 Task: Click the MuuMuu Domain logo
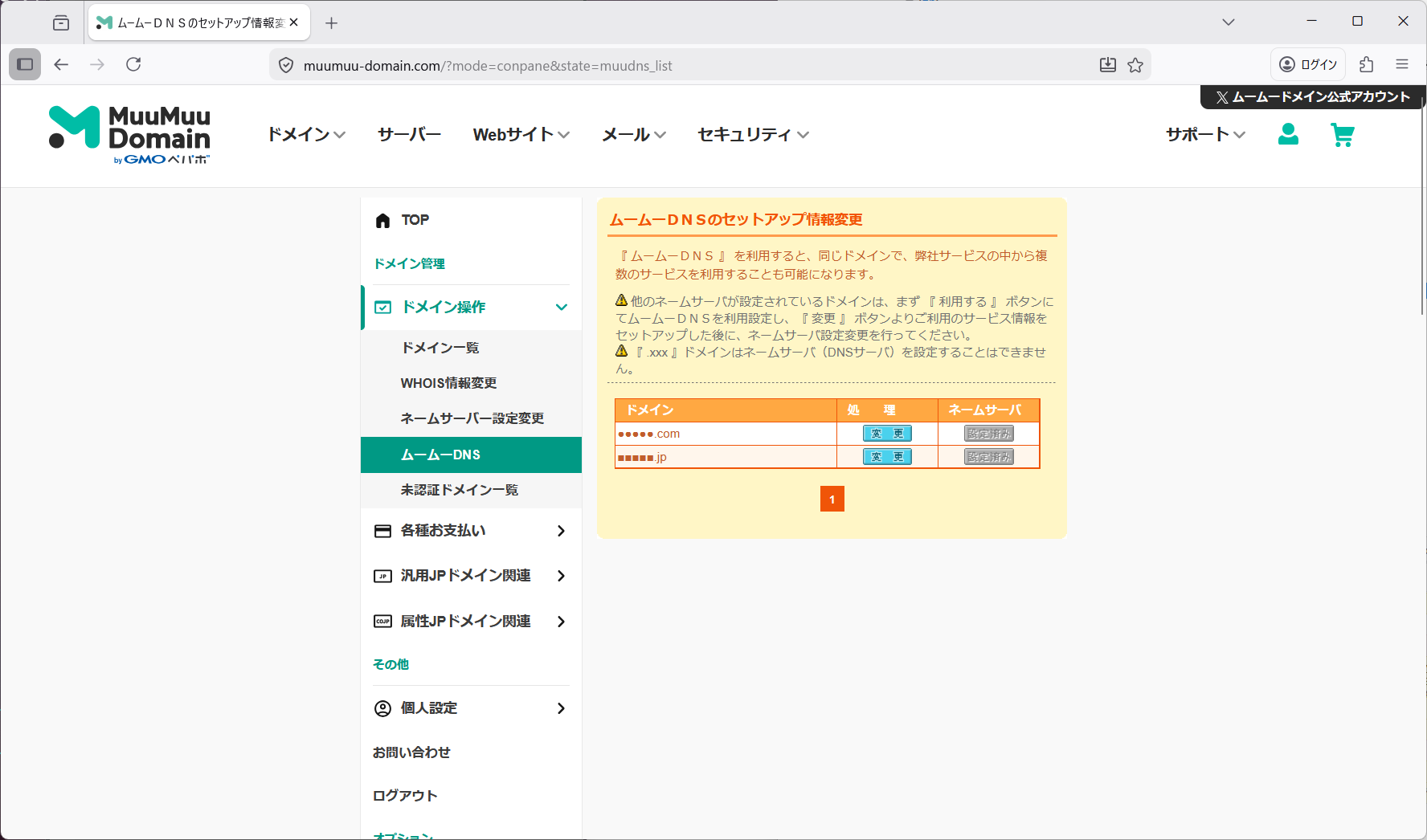(129, 135)
